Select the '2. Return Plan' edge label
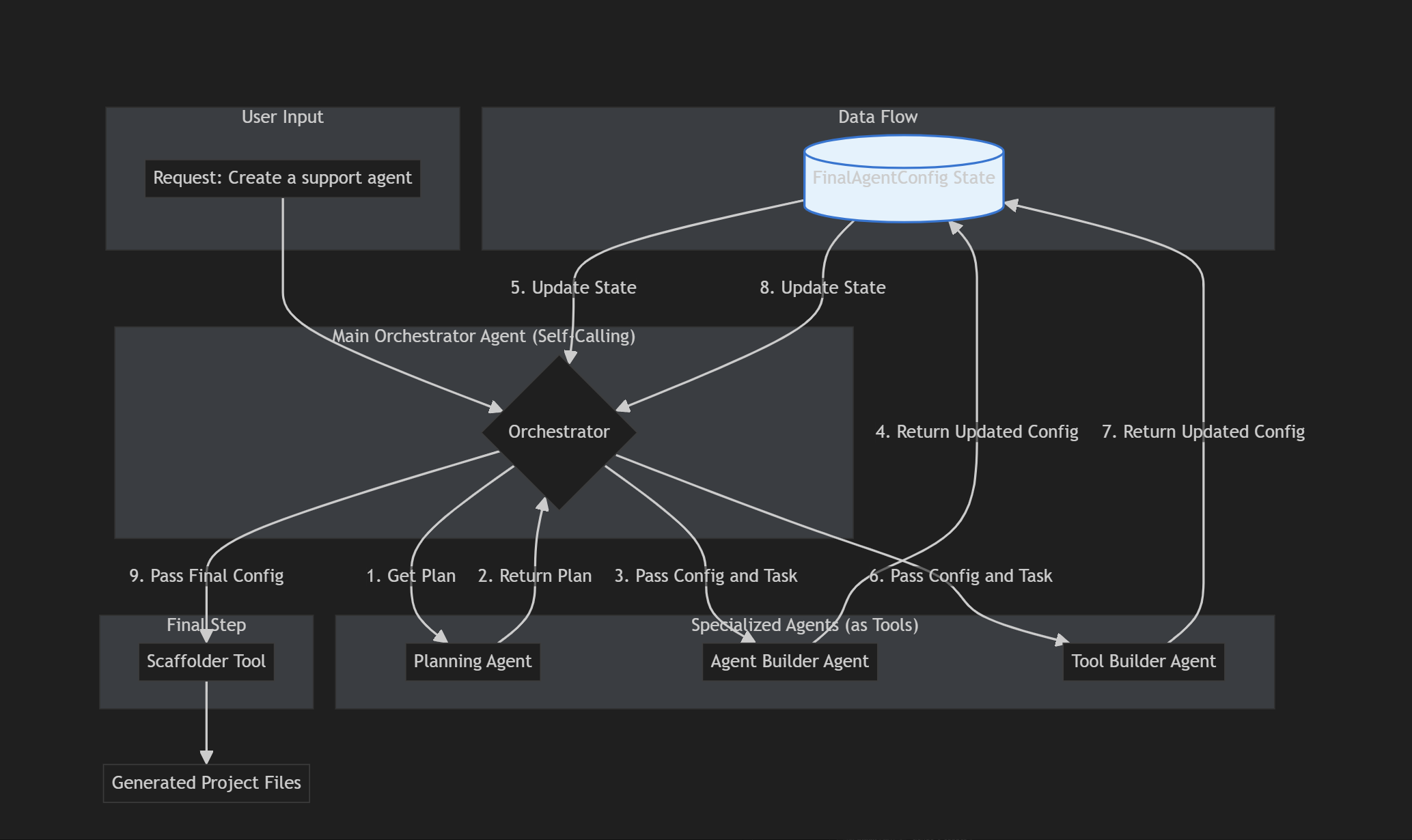Viewport: 1412px width, 840px height. pos(535,576)
